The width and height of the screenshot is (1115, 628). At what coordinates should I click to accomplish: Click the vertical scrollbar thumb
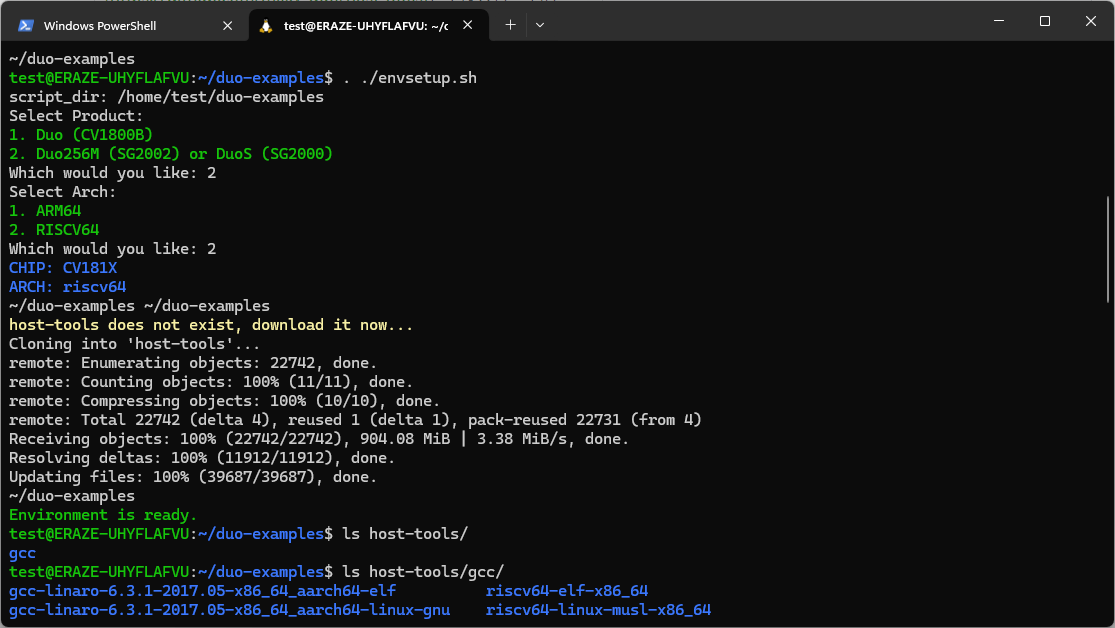[x=1106, y=248]
